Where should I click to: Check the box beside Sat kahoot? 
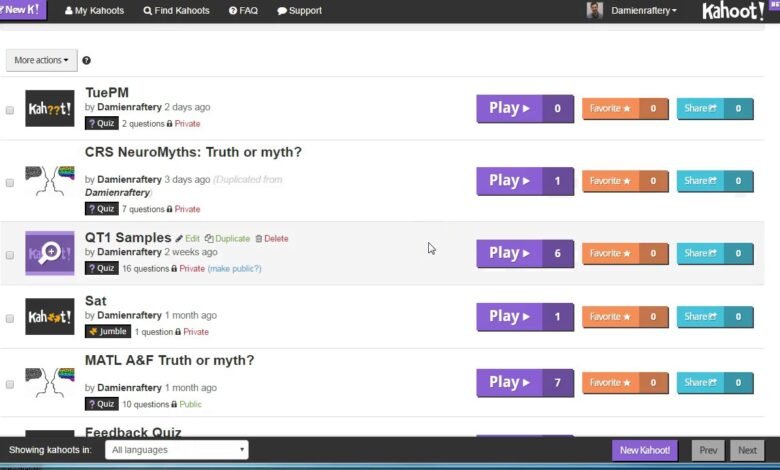click(x=10, y=318)
